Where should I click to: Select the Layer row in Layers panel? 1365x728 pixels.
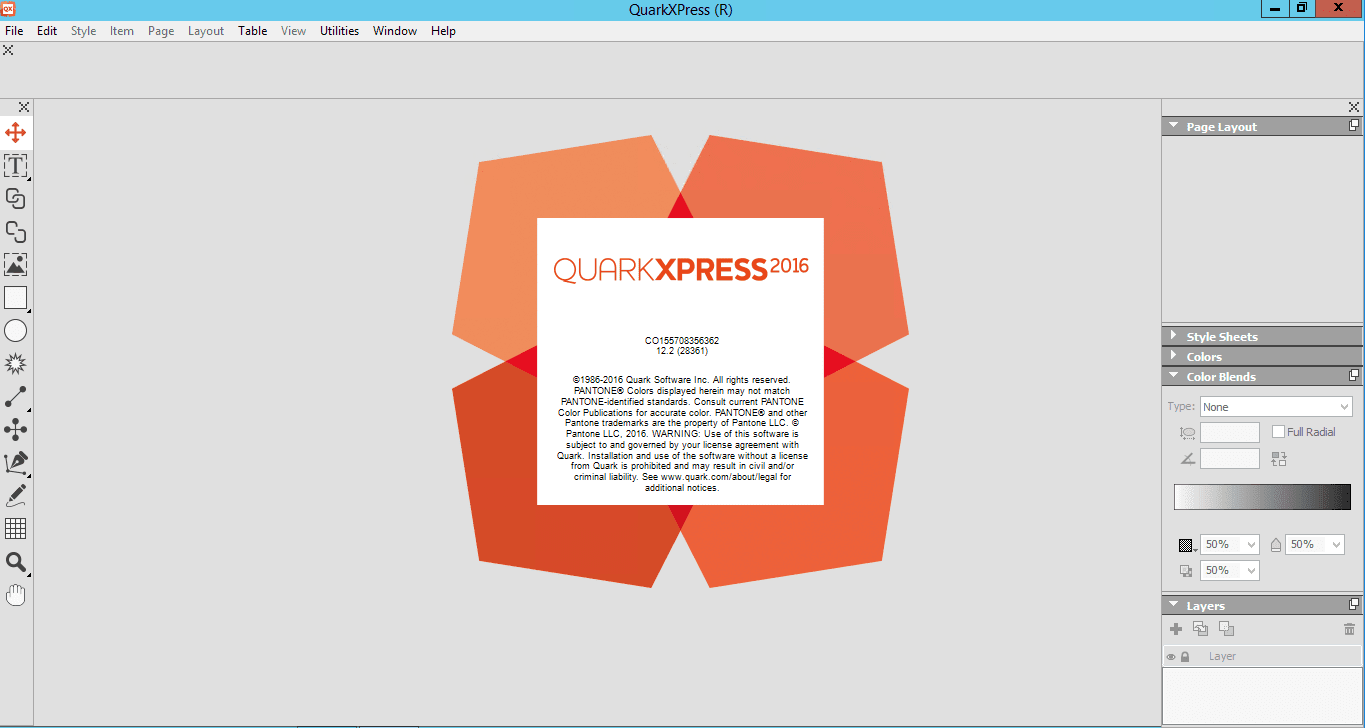[x=1262, y=657]
